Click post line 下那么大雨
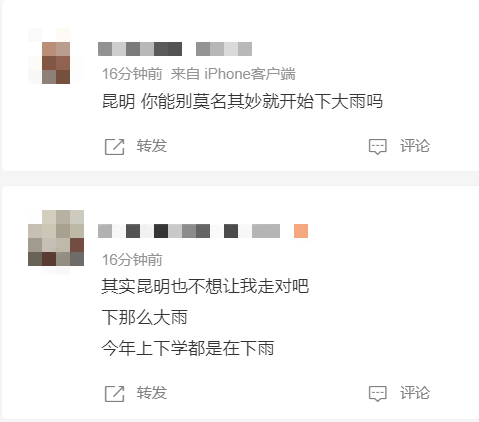 click(x=145, y=317)
